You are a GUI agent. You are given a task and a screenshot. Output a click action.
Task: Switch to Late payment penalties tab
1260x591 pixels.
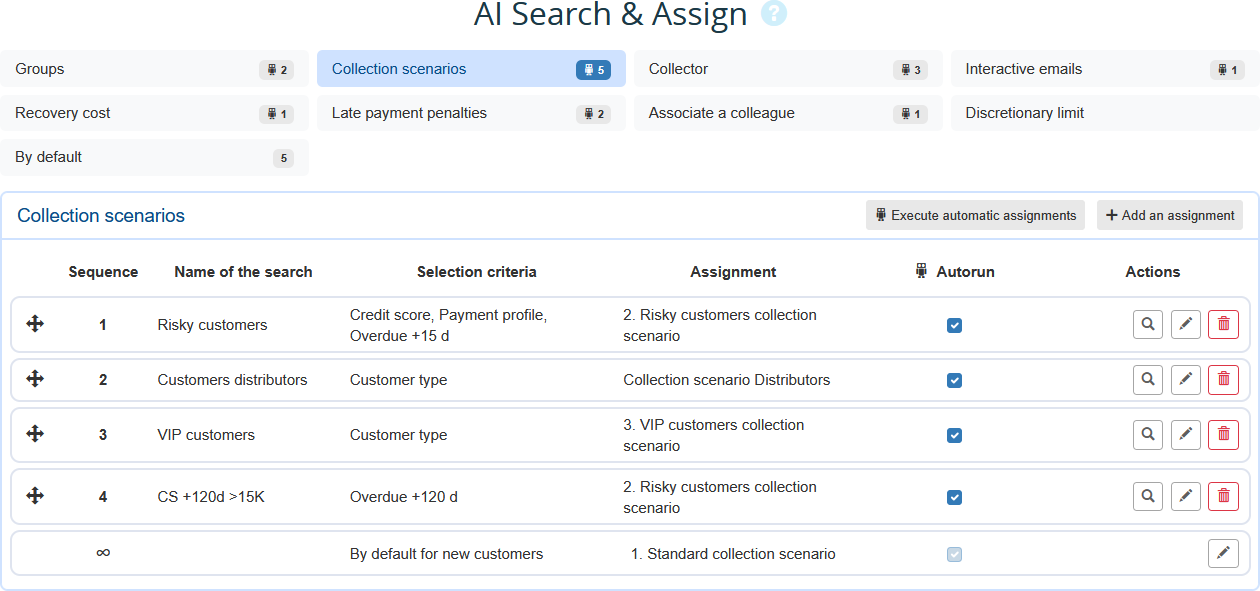pyautogui.click(x=471, y=113)
